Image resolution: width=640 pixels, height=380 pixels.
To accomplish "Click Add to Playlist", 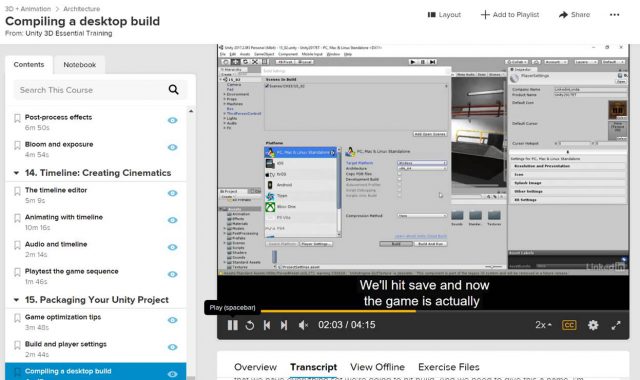I will tap(510, 15).
